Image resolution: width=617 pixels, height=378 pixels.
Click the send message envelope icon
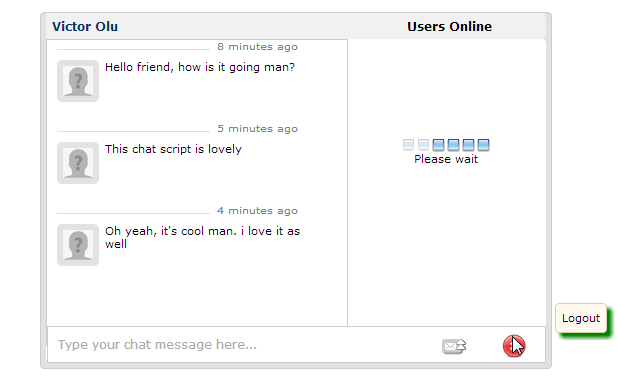(454, 346)
